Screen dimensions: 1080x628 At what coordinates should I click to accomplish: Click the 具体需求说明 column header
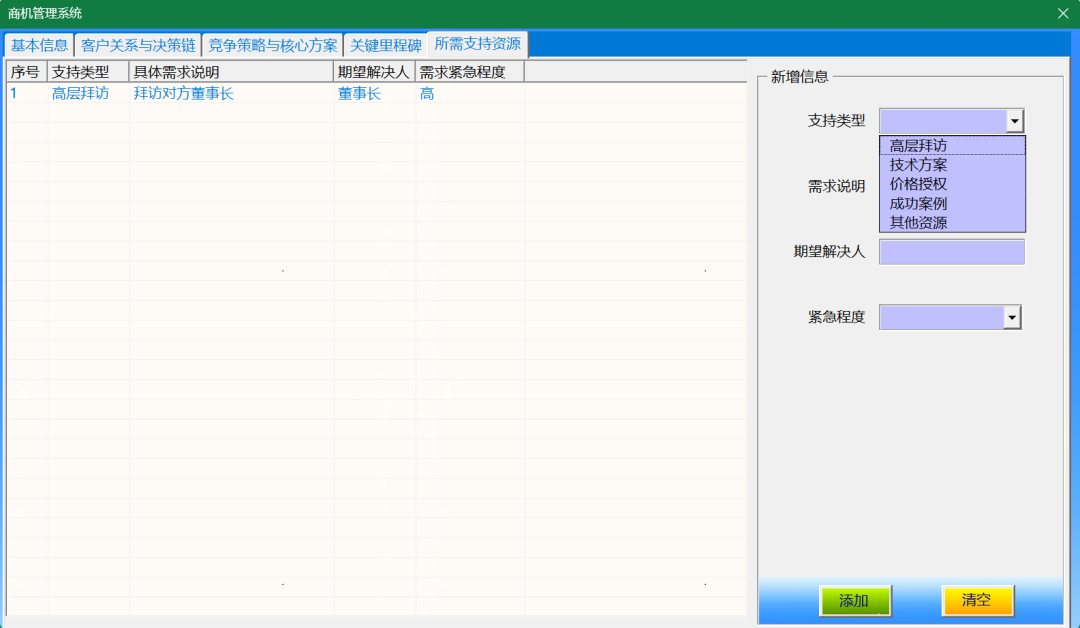231,72
